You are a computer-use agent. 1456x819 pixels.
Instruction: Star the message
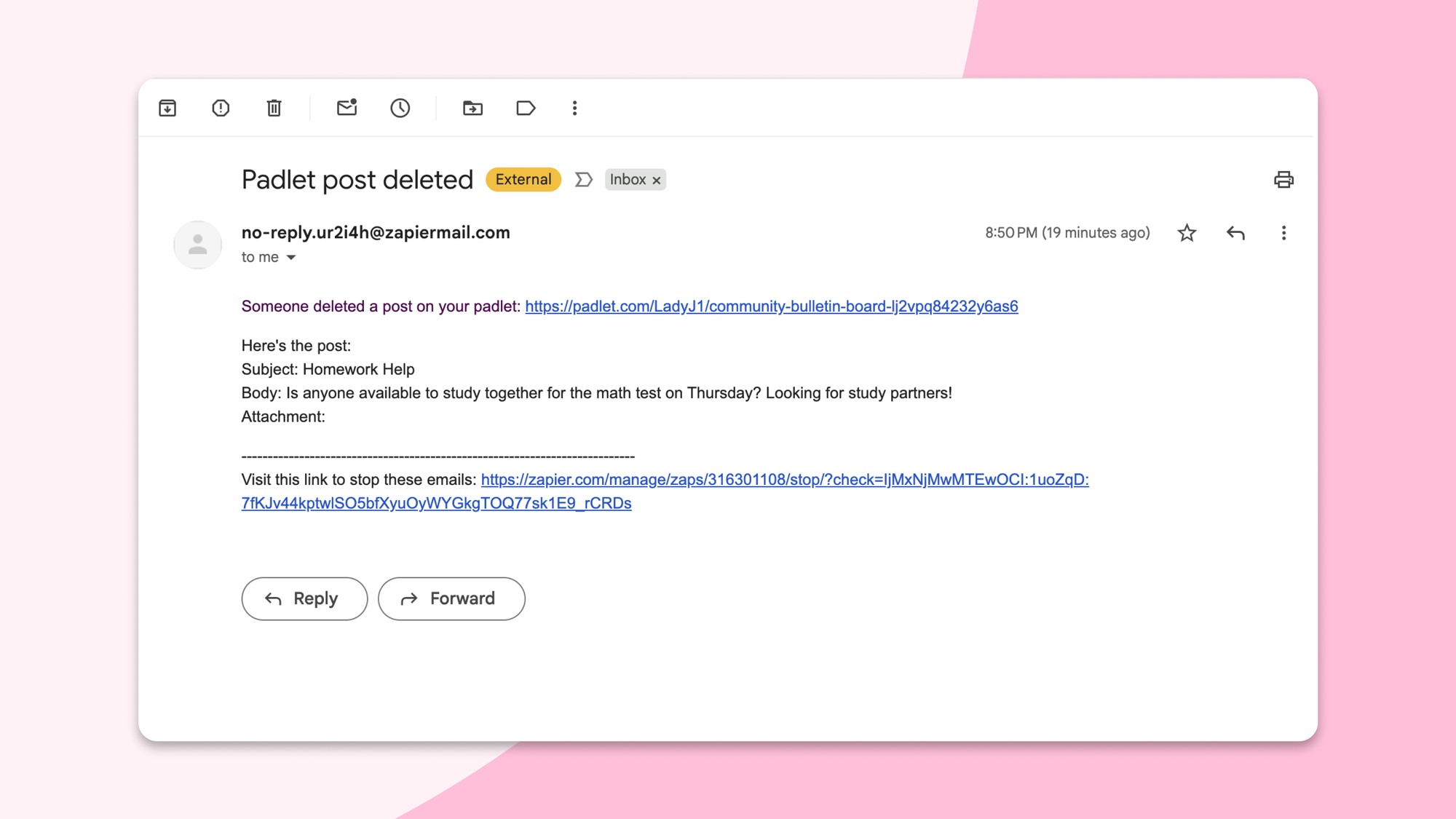click(1187, 233)
